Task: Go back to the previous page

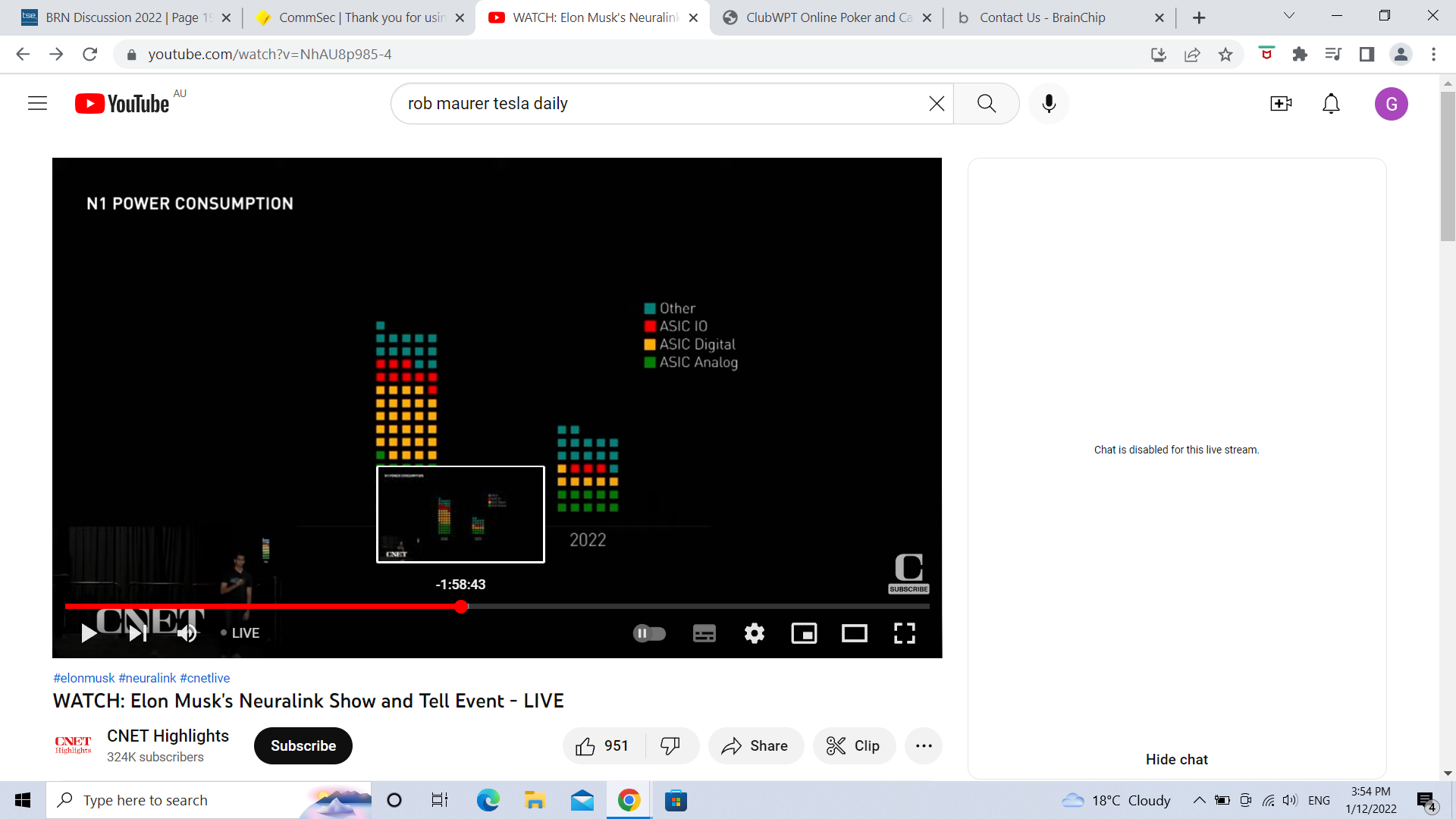Action: pyautogui.click(x=23, y=54)
